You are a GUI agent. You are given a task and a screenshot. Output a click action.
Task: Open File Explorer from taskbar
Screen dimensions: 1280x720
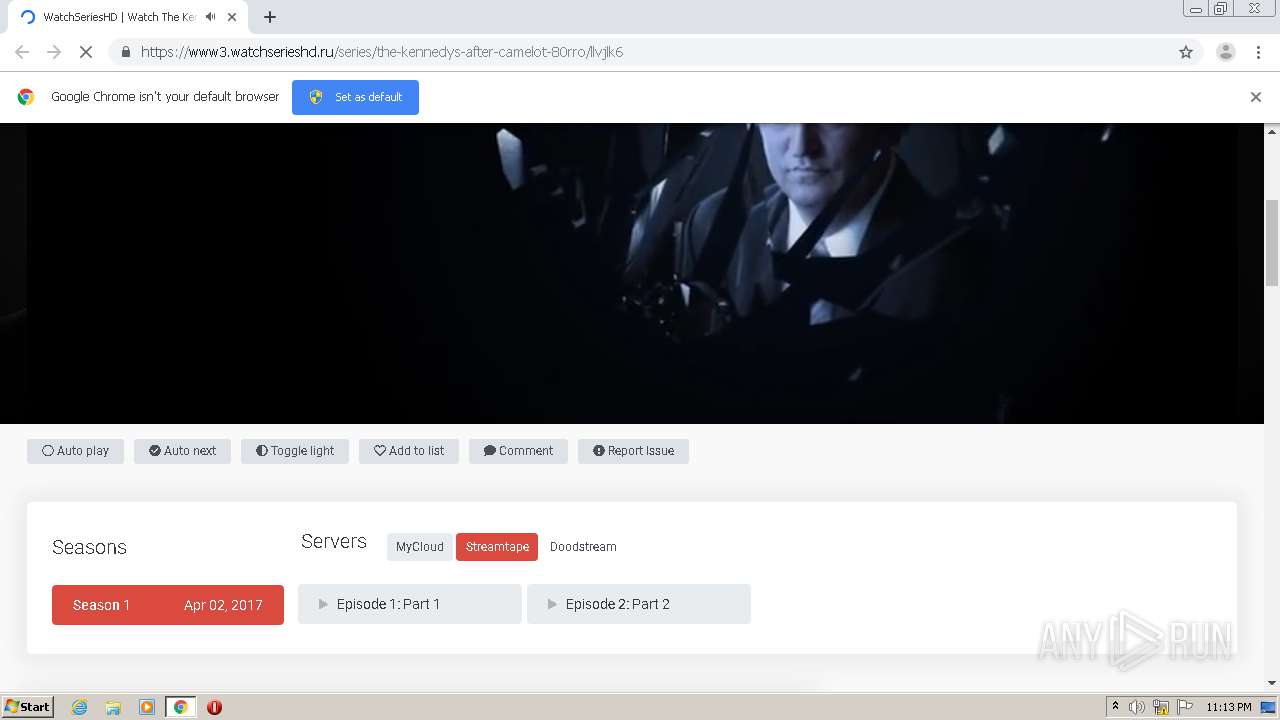pyautogui.click(x=113, y=707)
